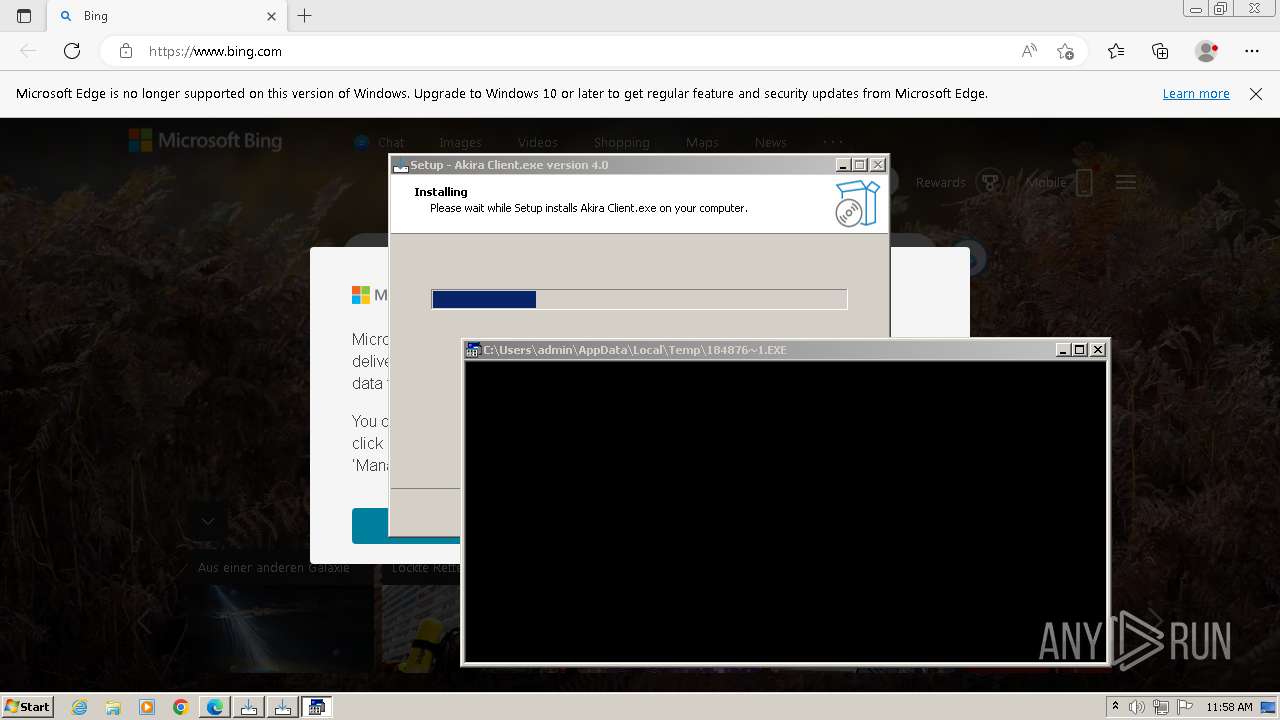Open the volume tray icon
This screenshot has width=1280, height=720.
pyautogui.click(x=1137, y=707)
